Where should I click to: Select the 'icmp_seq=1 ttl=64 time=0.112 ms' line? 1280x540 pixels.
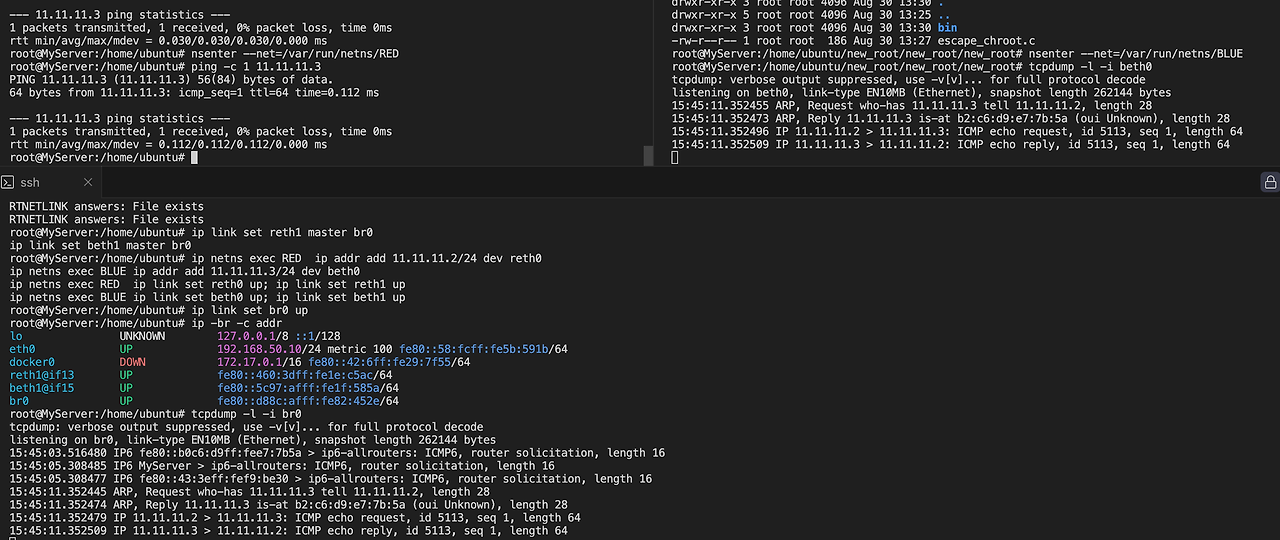click(194, 92)
